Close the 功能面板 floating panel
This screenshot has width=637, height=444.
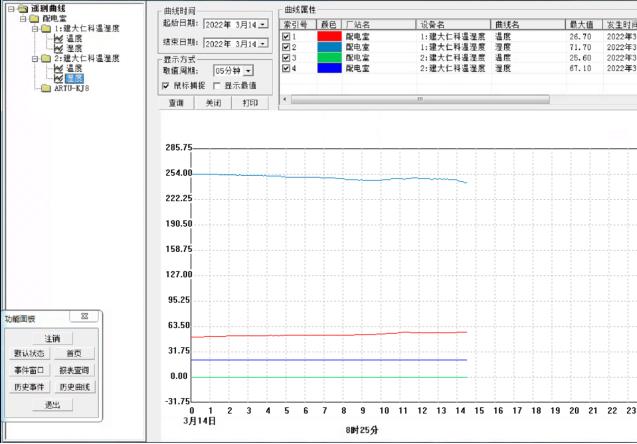tap(85, 317)
